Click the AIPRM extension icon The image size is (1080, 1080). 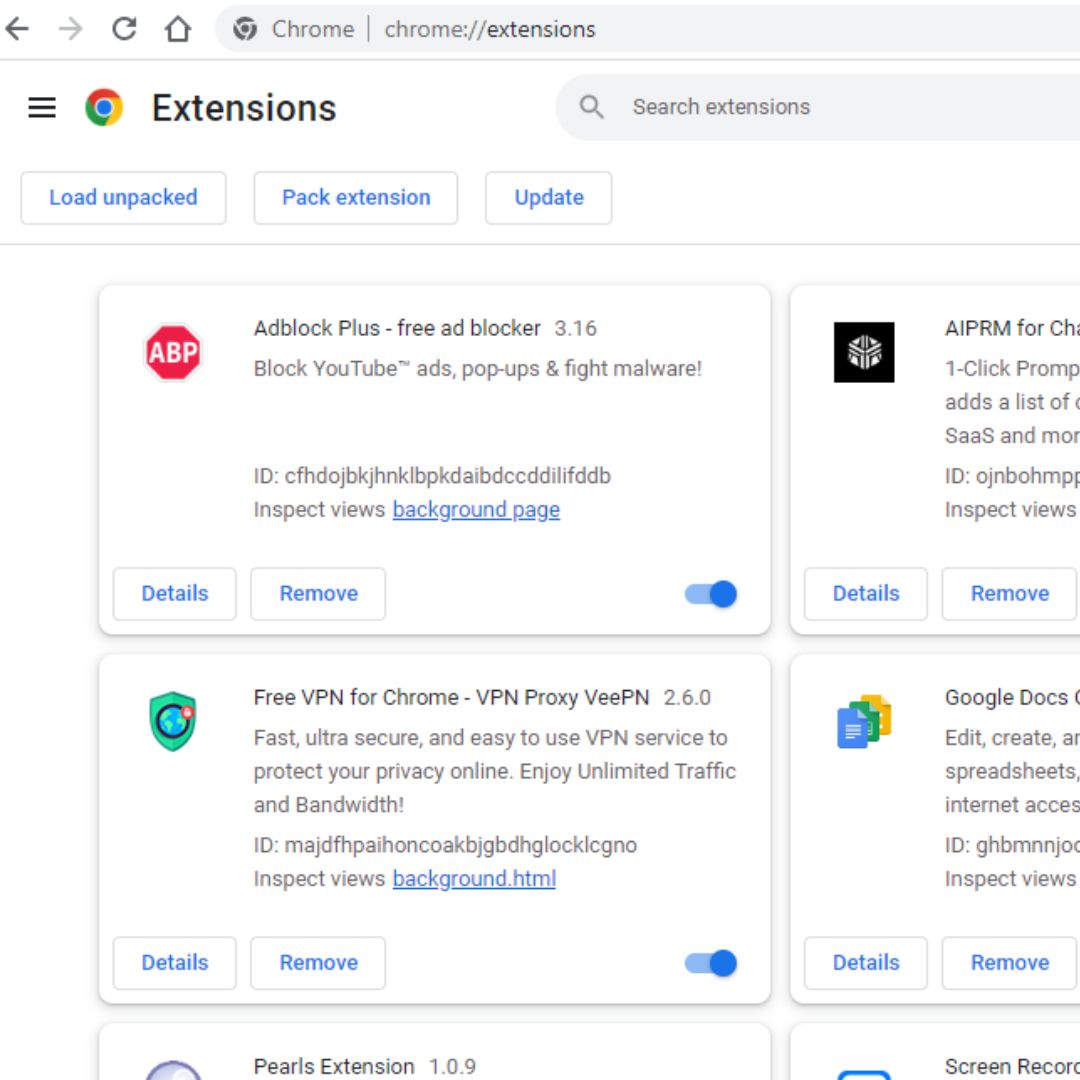point(864,352)
